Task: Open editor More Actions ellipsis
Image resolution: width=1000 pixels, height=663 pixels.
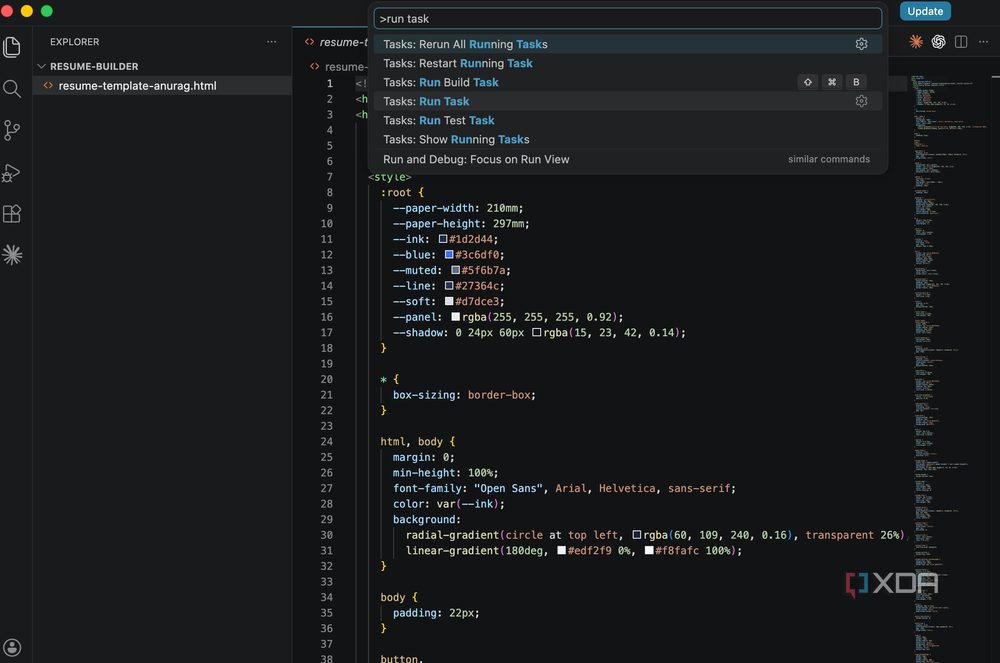Action: click(983, 42)
